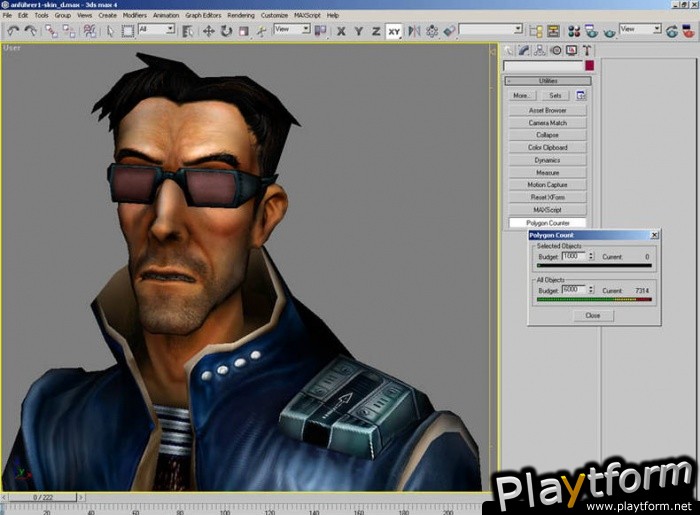Screen dimensions: 700x515
Task: Click the Color Clipboard button
Action: pos(547,147)
